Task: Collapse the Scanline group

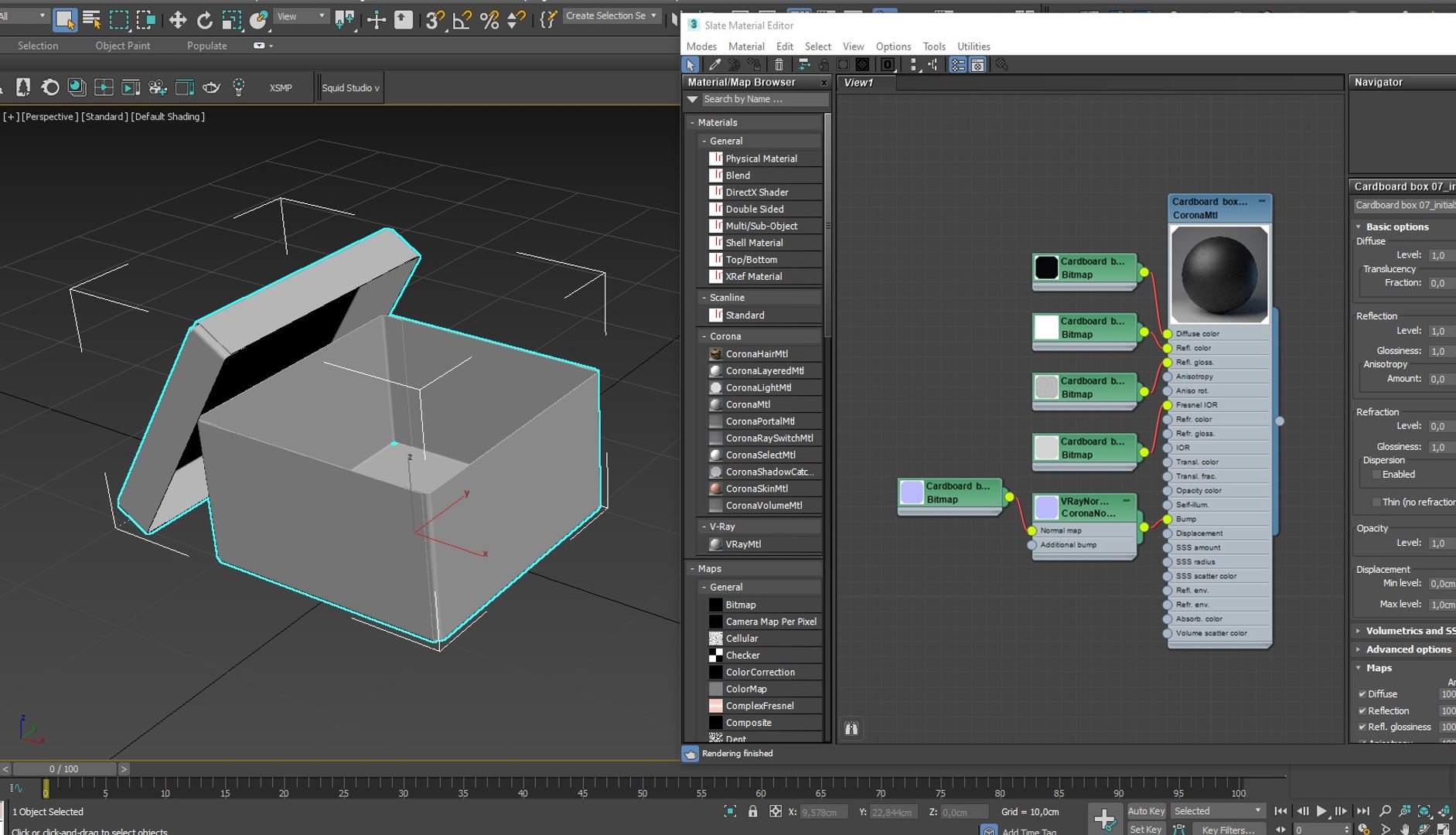Action: pyautogui.click(x=704, y=298)
